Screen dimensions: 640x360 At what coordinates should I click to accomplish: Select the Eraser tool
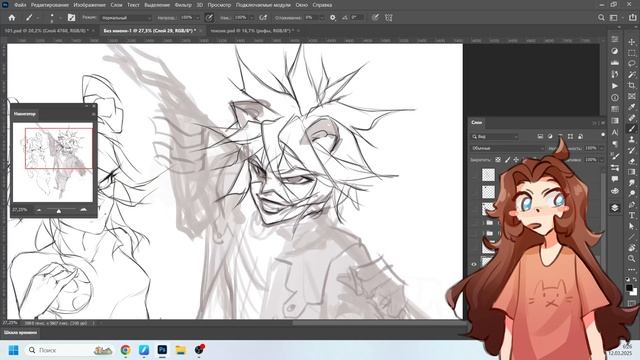[631, 161]
